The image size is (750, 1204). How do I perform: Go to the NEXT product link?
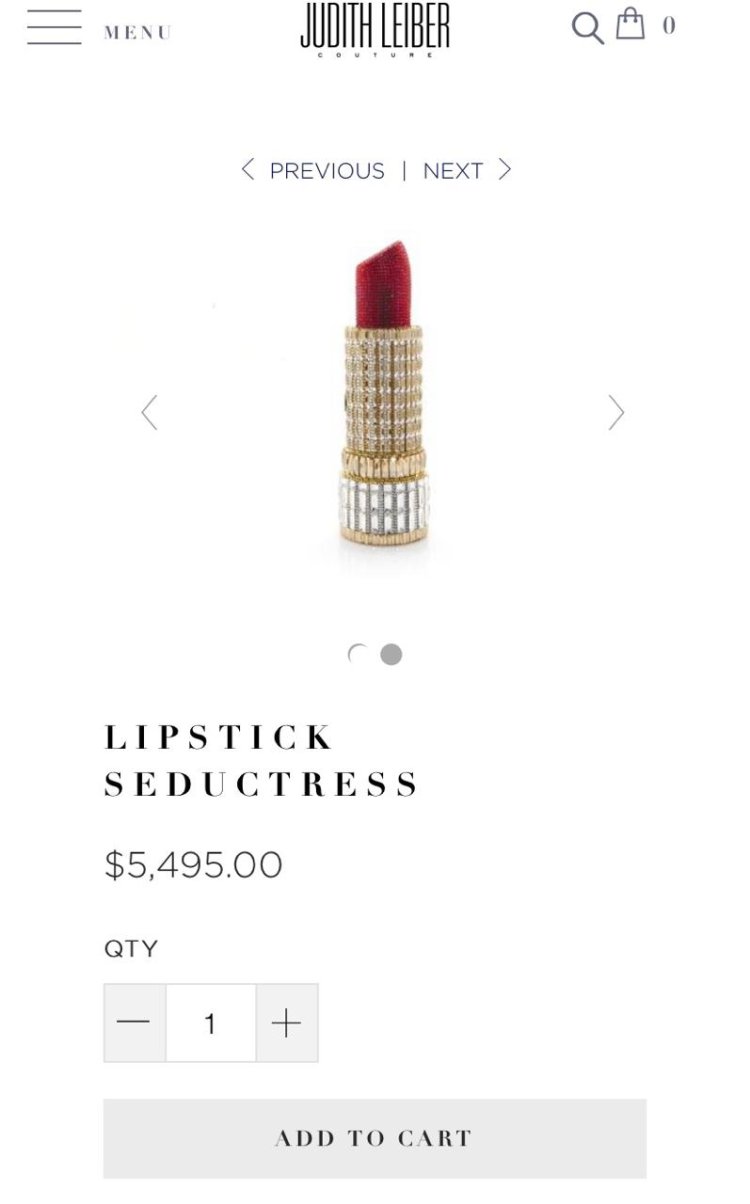coord(453,171)
